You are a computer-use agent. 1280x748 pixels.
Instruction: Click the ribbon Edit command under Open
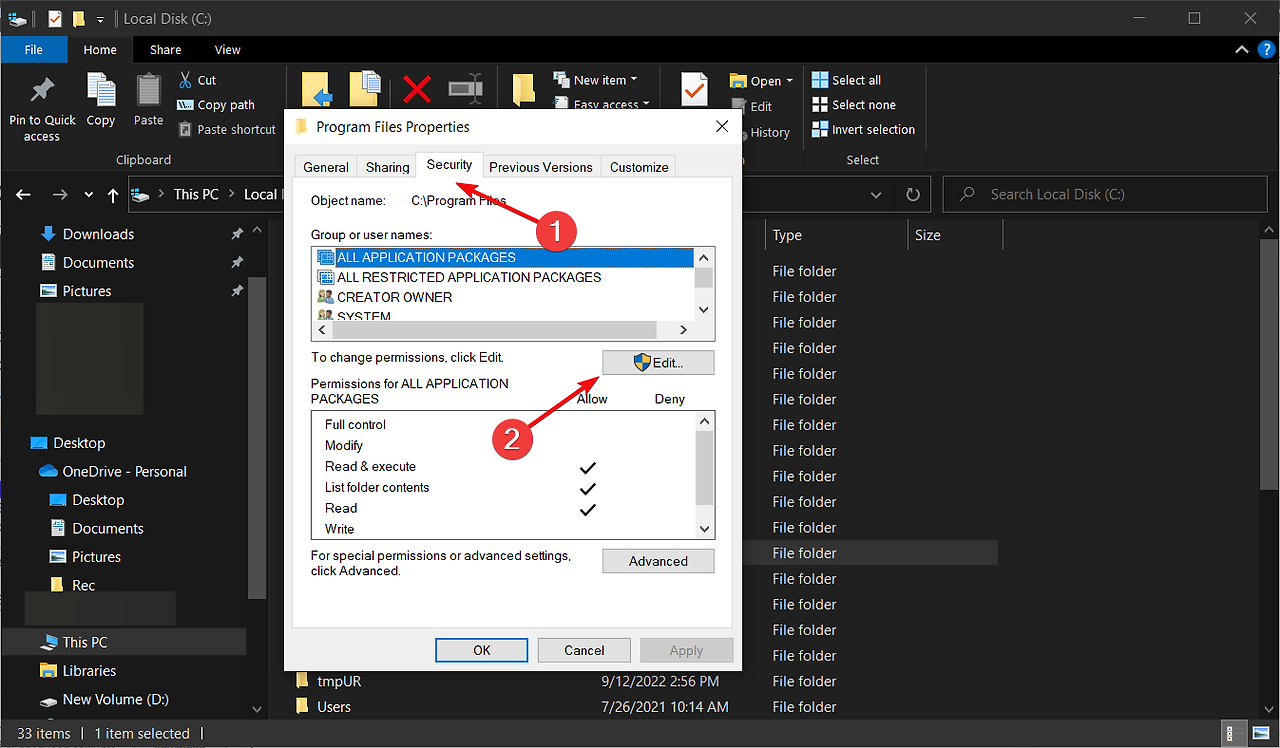click(x=752, y=106)
